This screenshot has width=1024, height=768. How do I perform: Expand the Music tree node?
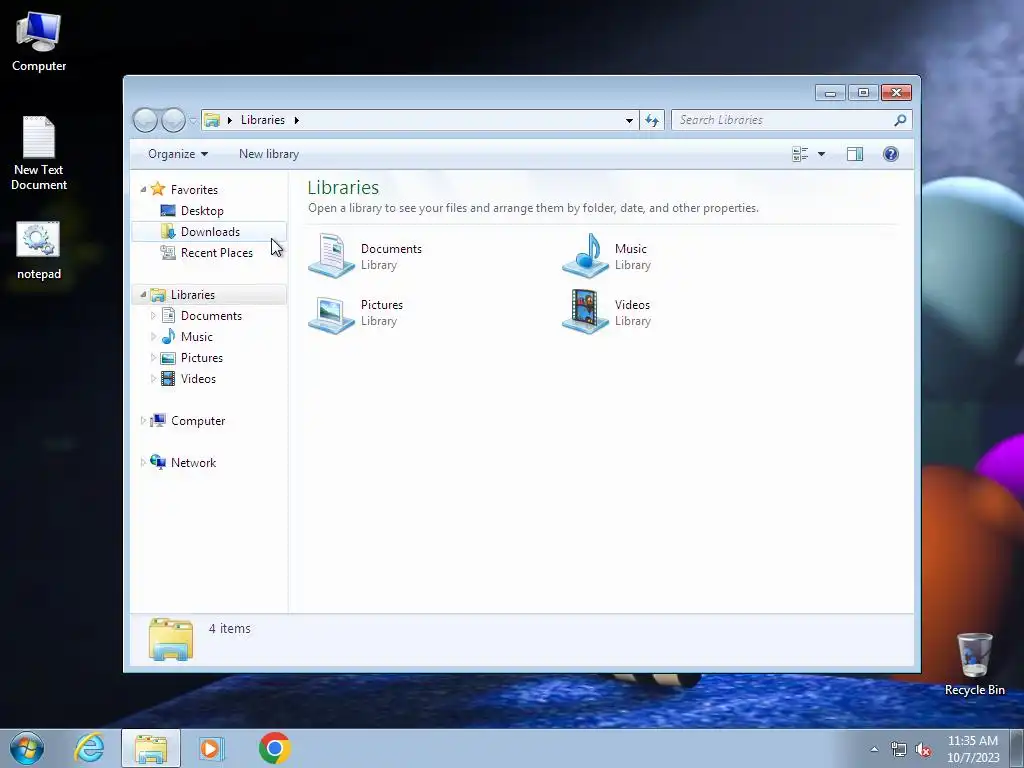153,337
